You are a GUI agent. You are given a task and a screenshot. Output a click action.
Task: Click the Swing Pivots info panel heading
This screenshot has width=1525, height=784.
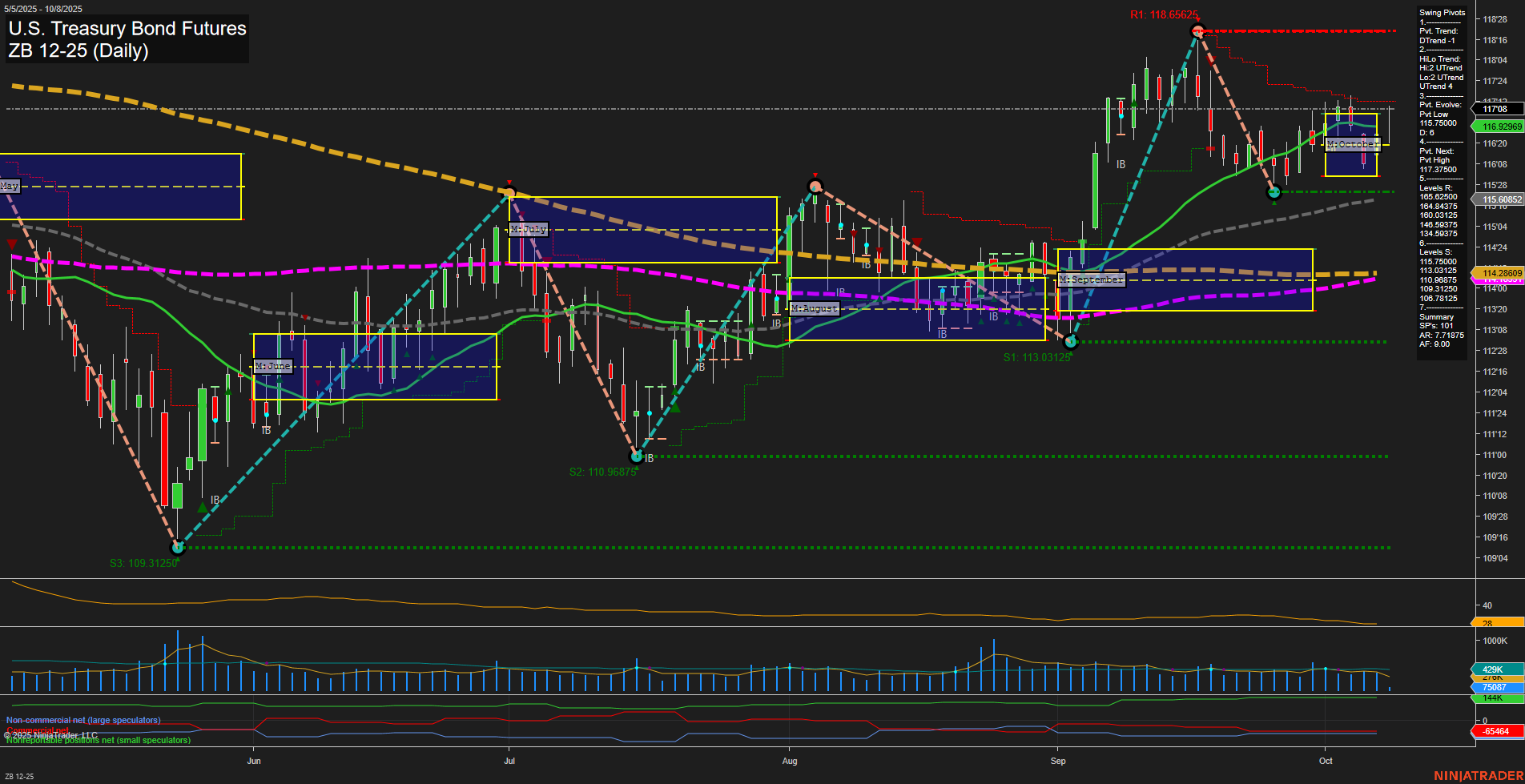[1442, 13]
